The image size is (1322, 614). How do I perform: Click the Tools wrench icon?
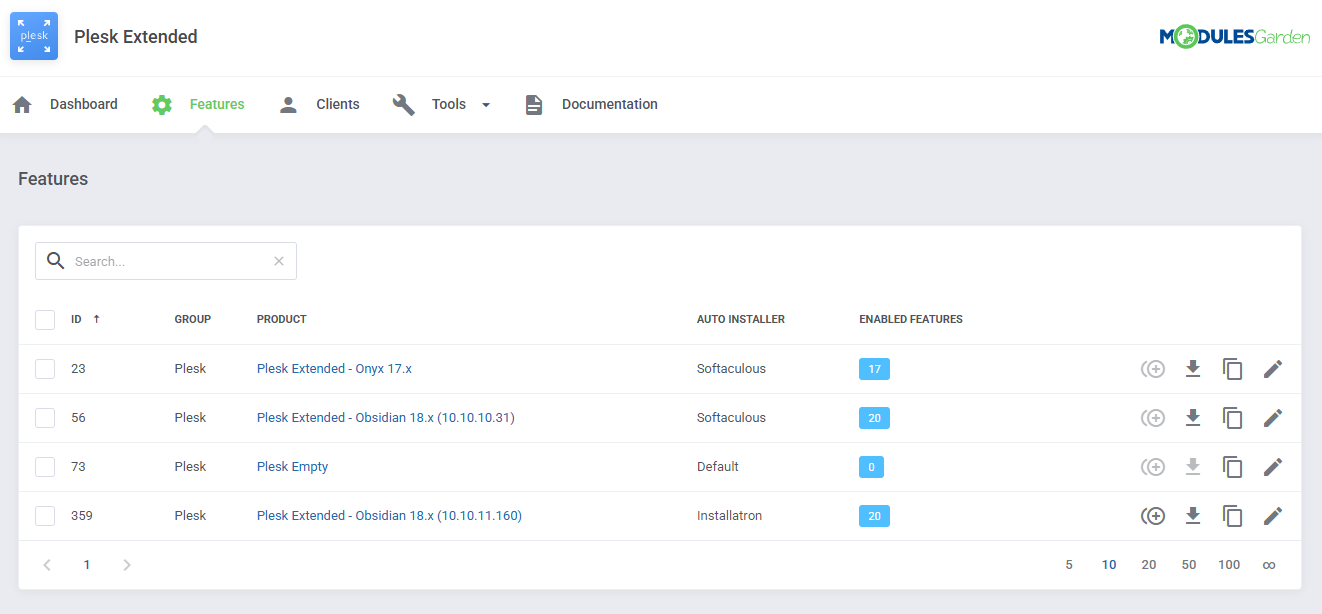tap(403, 103)
